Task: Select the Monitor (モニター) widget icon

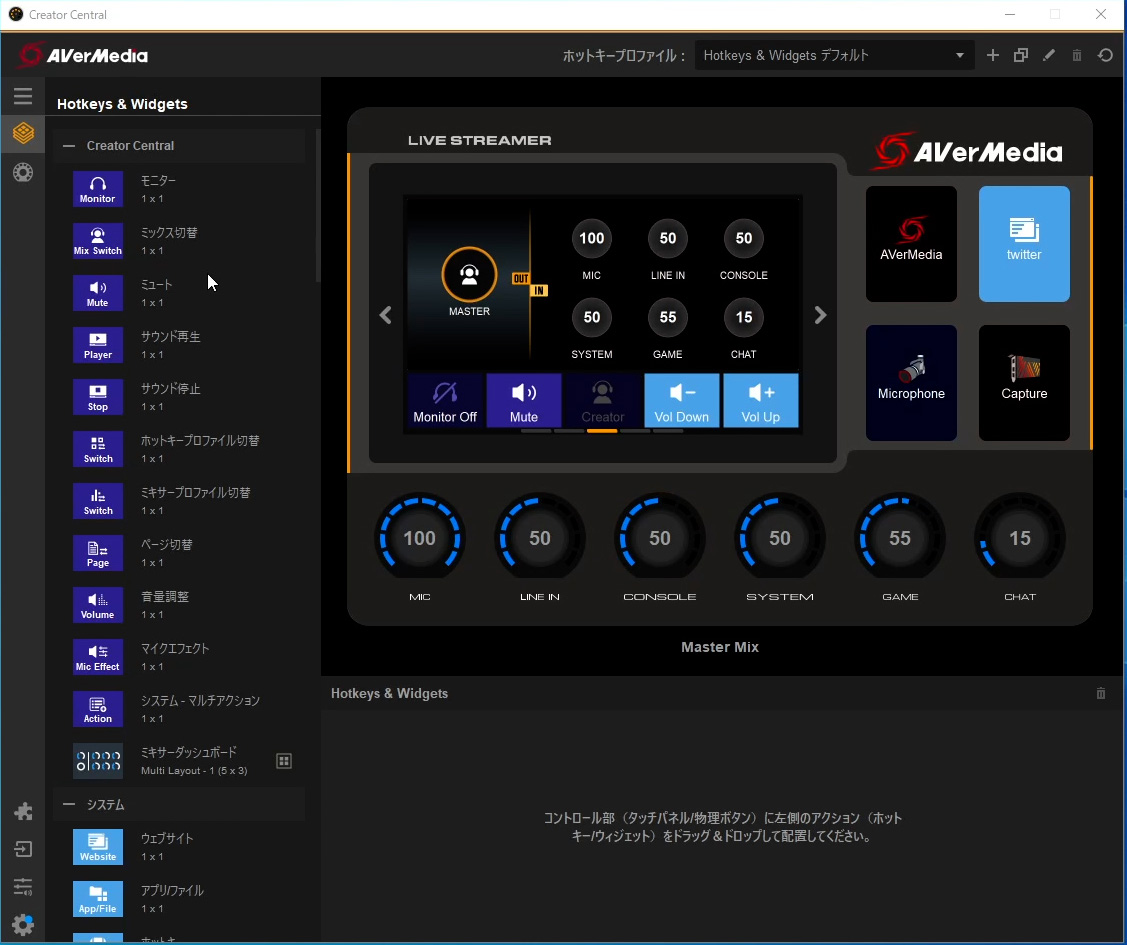Action: [x=98, y=189]
